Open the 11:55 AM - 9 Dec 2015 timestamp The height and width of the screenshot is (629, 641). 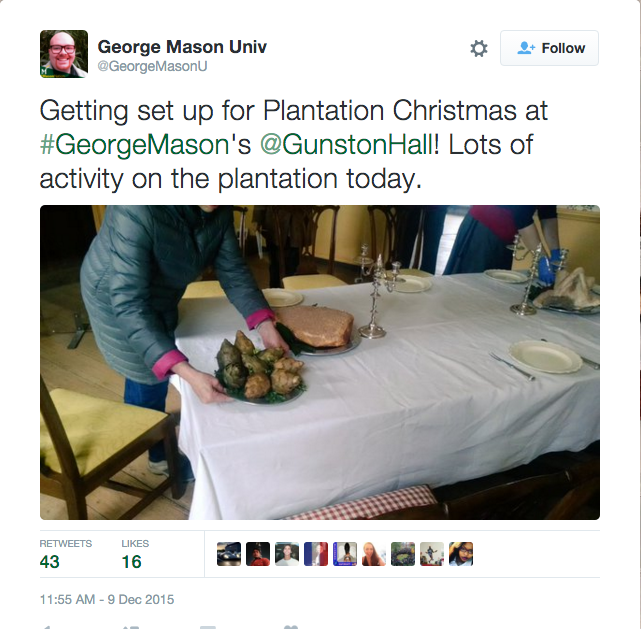point(107,600)
